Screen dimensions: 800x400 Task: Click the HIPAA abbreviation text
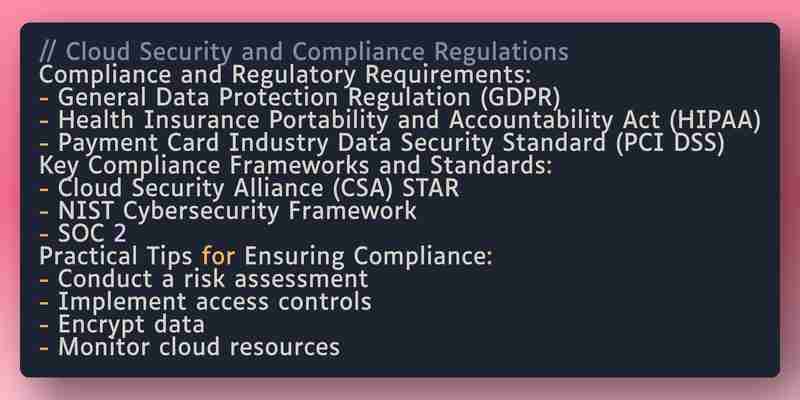pyautogui.click(x=715, y=120)
